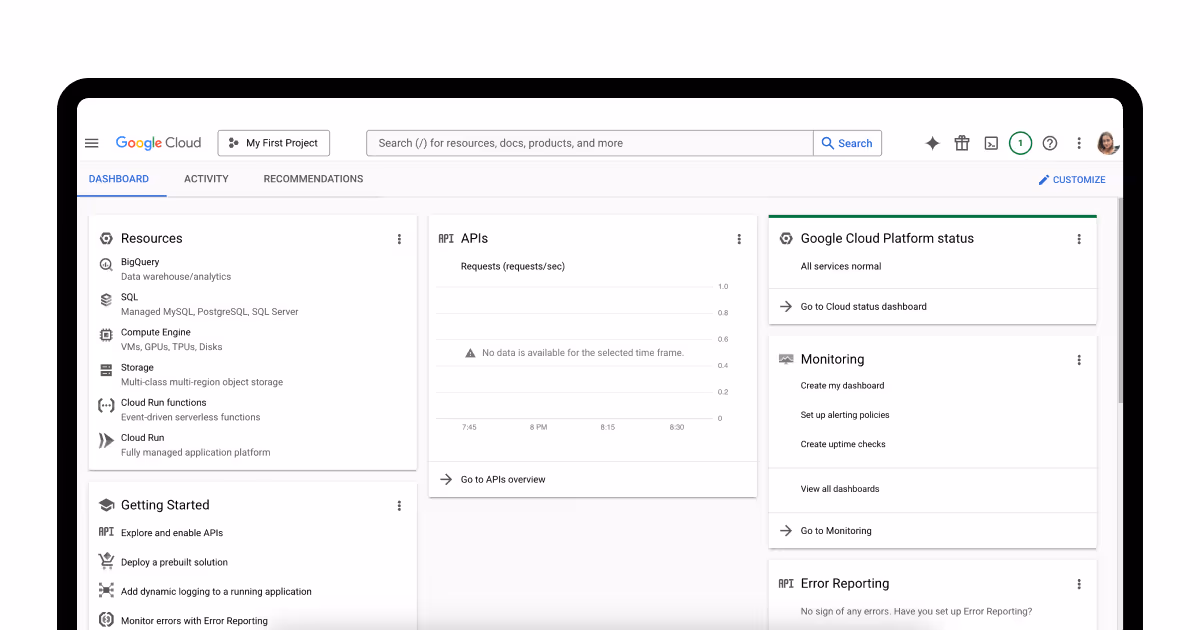This screenshot has width=1200, height=630.
Task: Open Add dynamic logging to a running application
Action: point(216,591)
